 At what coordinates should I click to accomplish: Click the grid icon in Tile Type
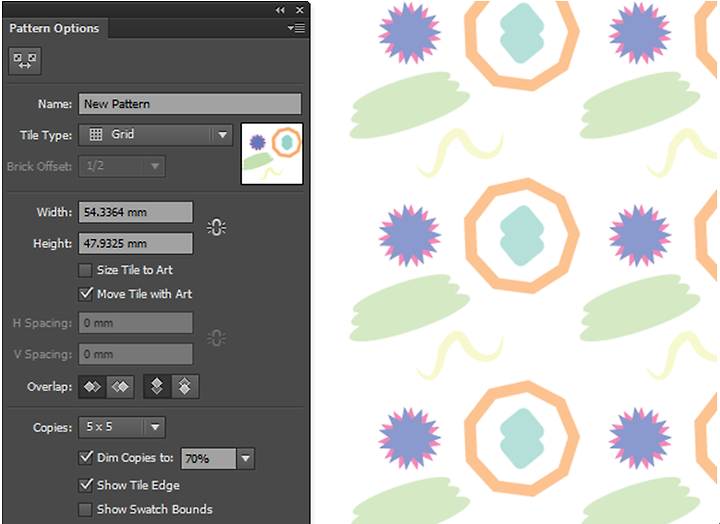[x=96, y=135]
